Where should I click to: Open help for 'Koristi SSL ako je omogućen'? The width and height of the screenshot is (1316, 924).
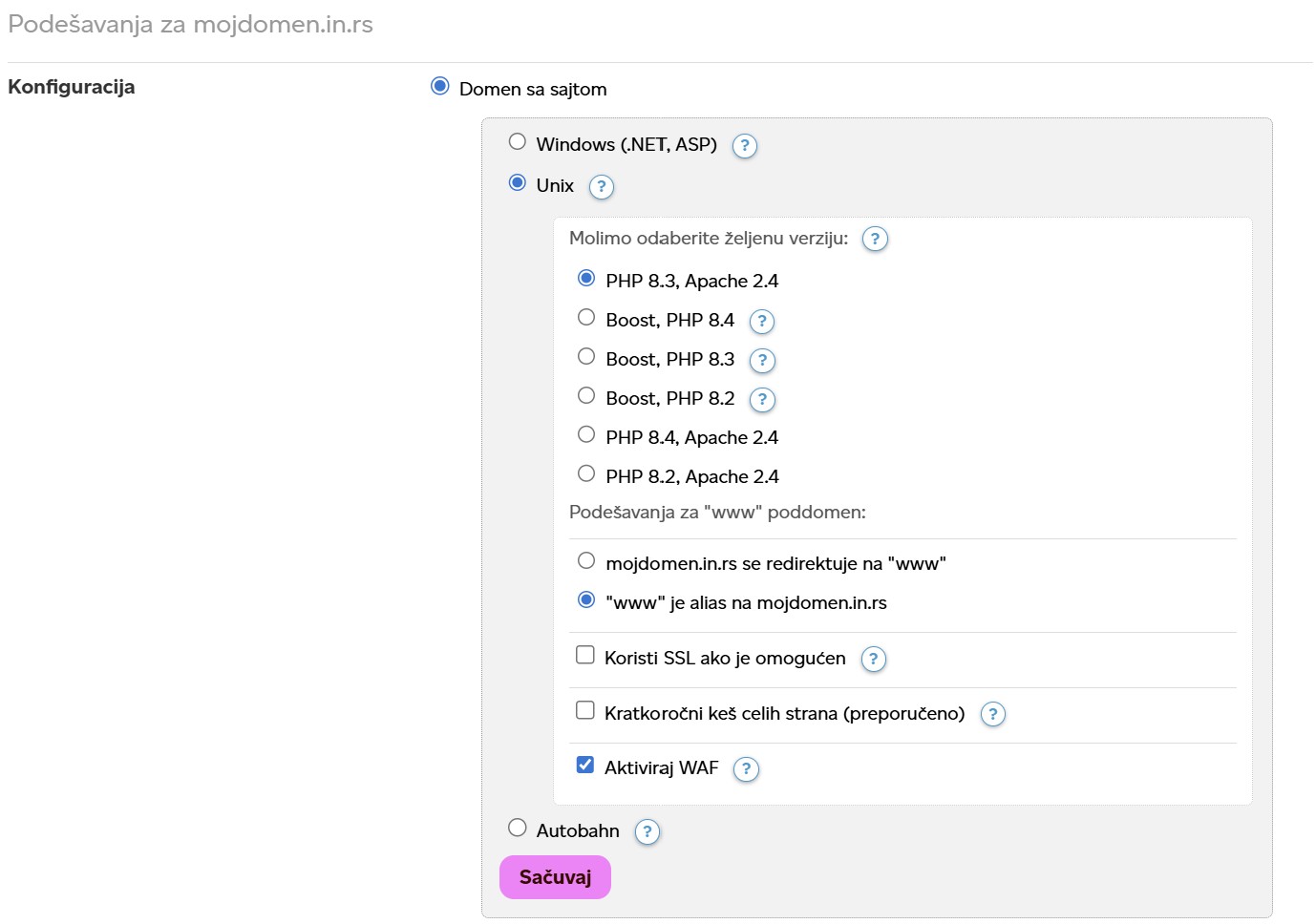click(873, 660)
